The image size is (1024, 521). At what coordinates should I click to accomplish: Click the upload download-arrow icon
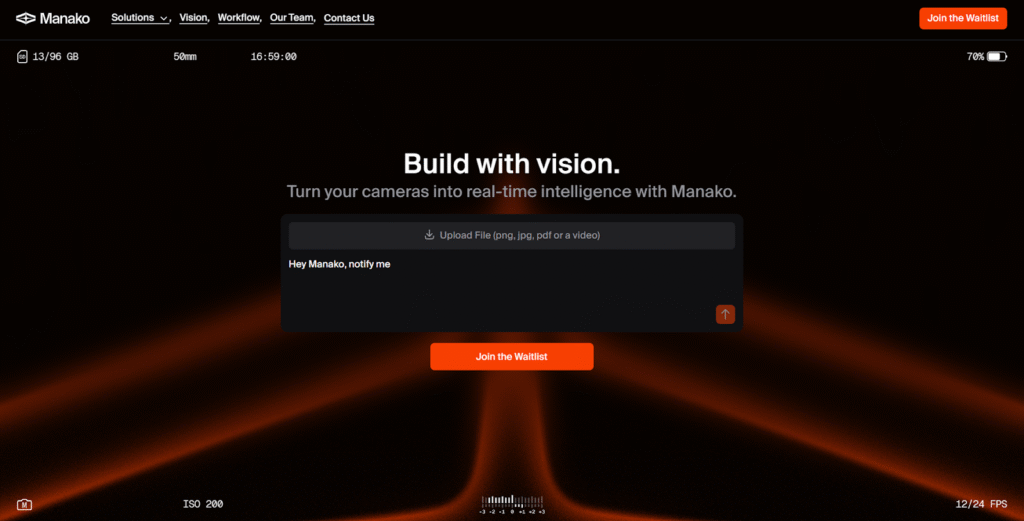[x=429, y=235]
